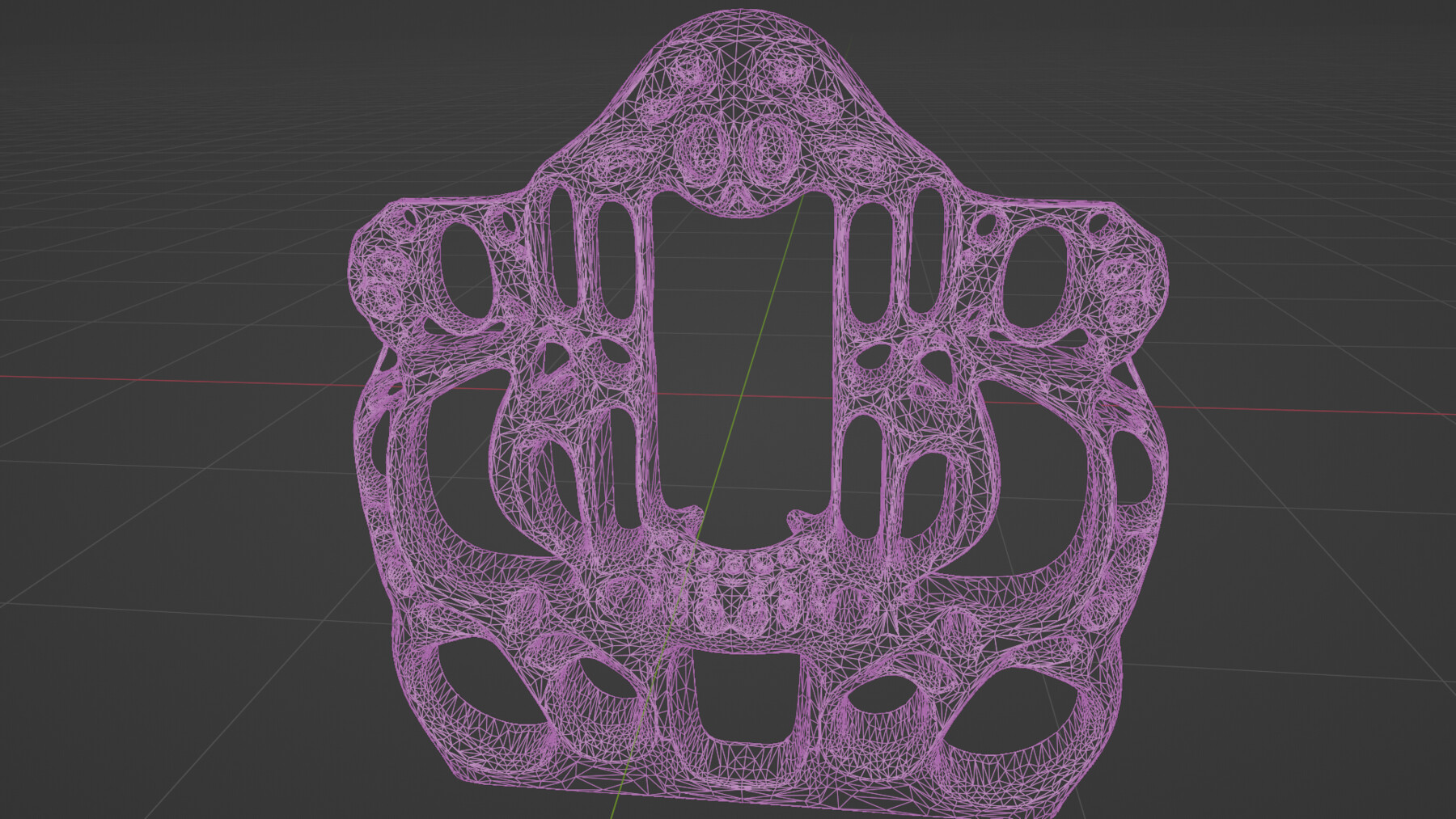Click the pair of oval holes near the top
Viewport: 1456px width, 819px height.
(732, 150)
